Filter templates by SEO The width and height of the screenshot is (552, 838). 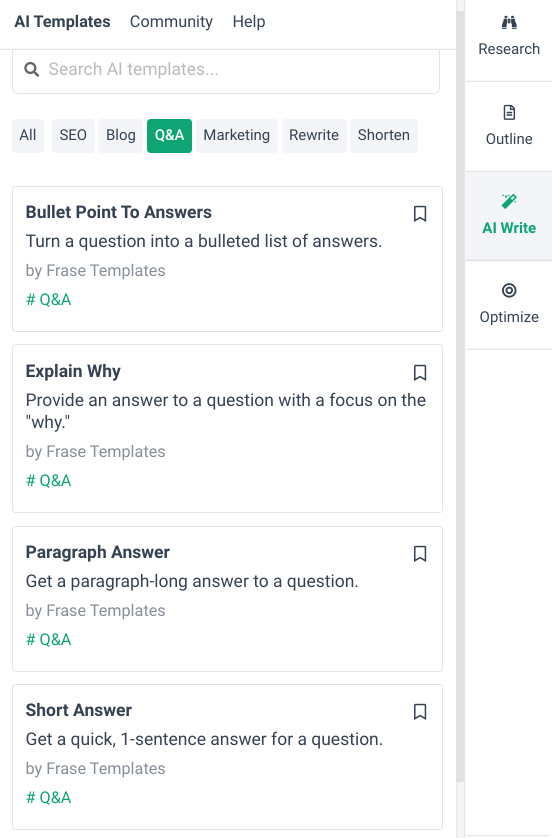coord(73,136)
